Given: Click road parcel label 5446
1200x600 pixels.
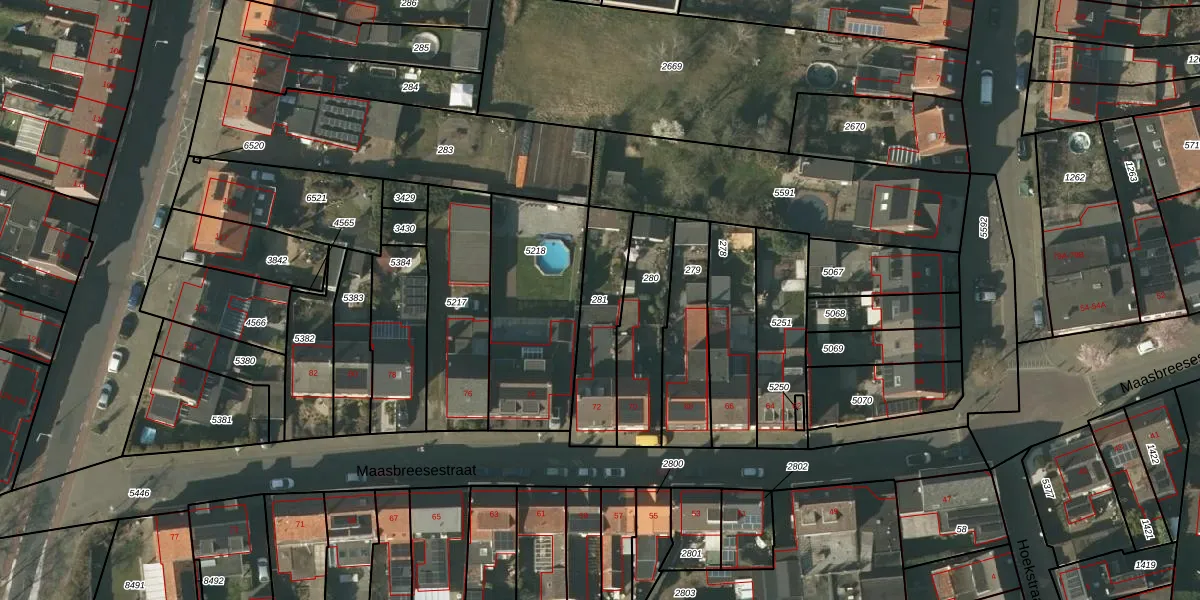Looking at the screenshot, I should pos(139,493).
